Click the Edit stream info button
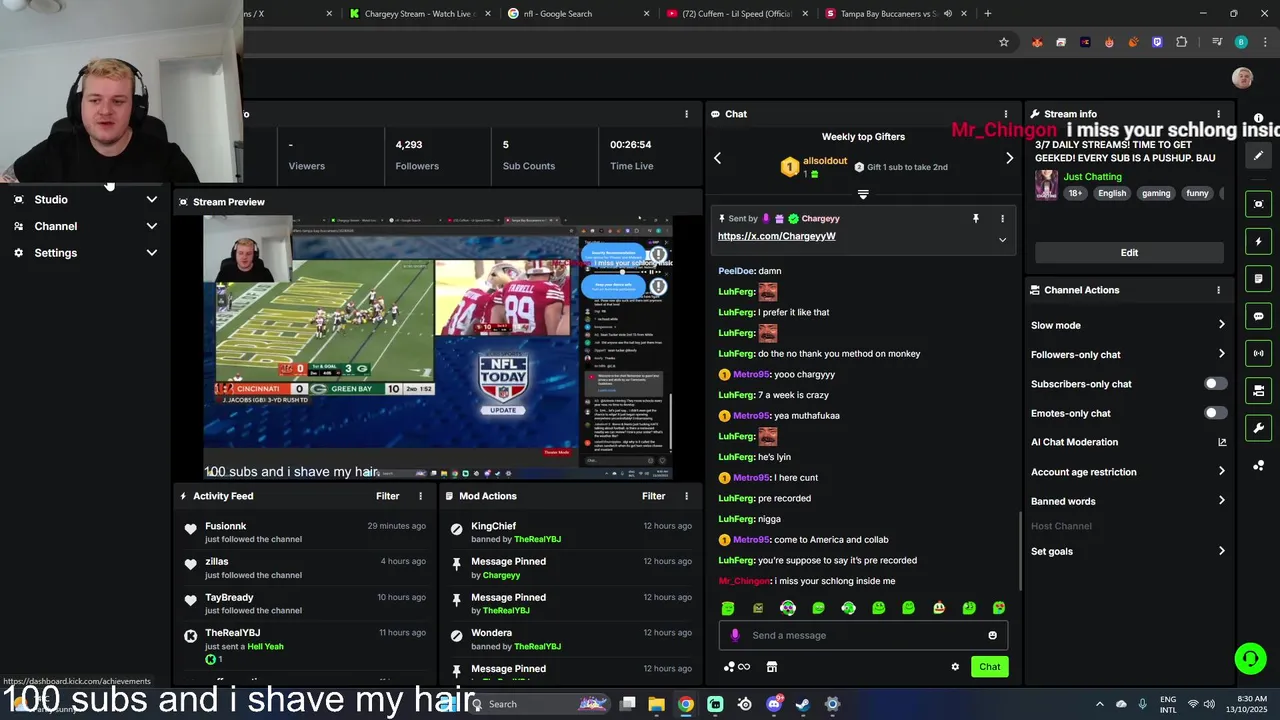This screenshot has height=720, width=1280. coord(1129,253)
